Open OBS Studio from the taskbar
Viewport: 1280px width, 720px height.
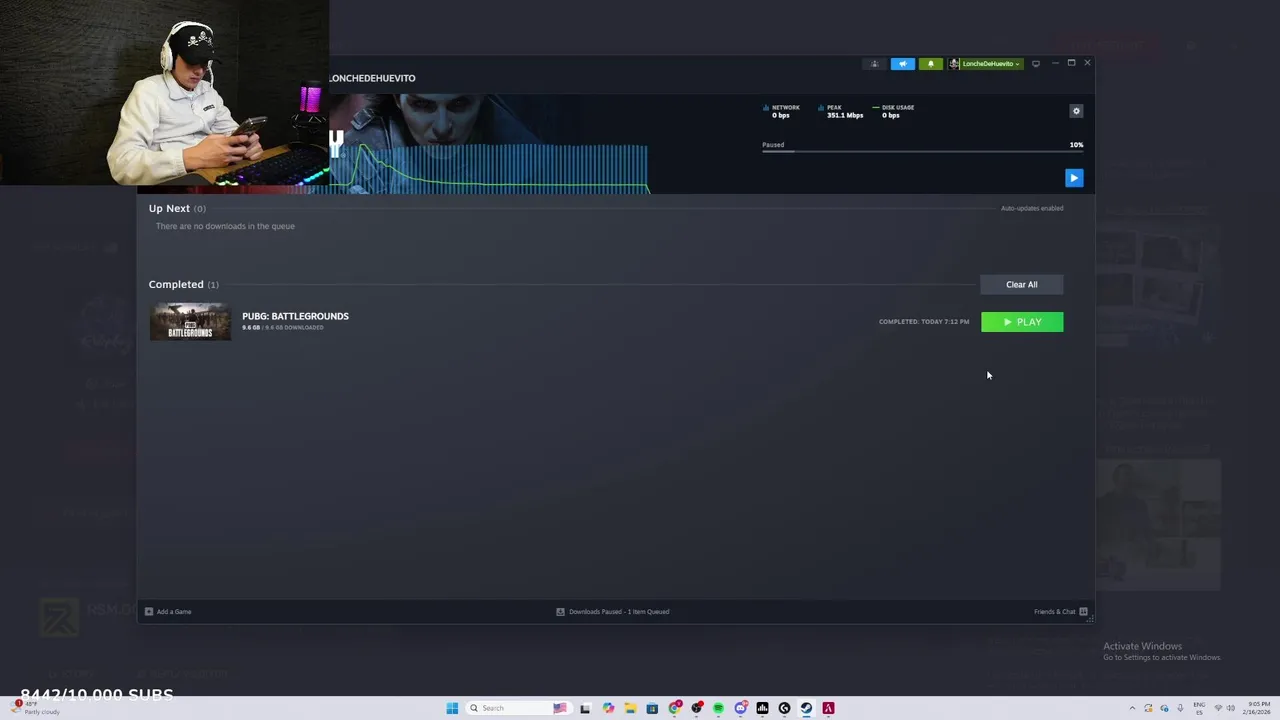(x=696, y=708)
